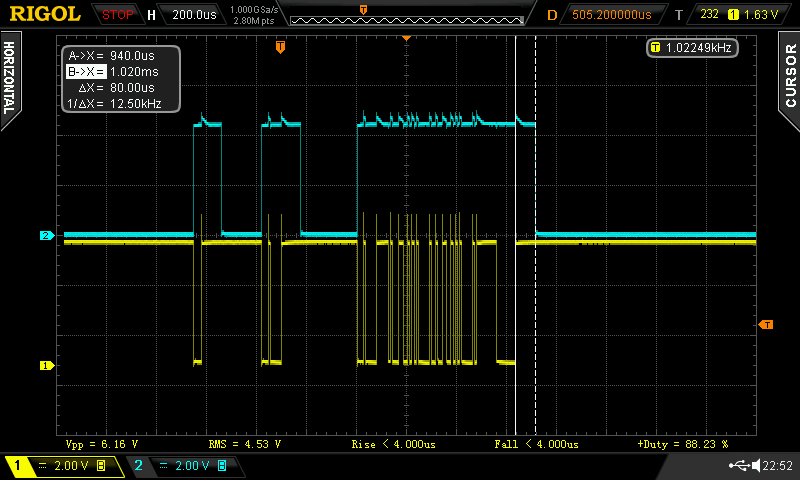Screen dimensions: 800x480
Task: Open the HORIZONTAL side tab
Action: point(10,78)
